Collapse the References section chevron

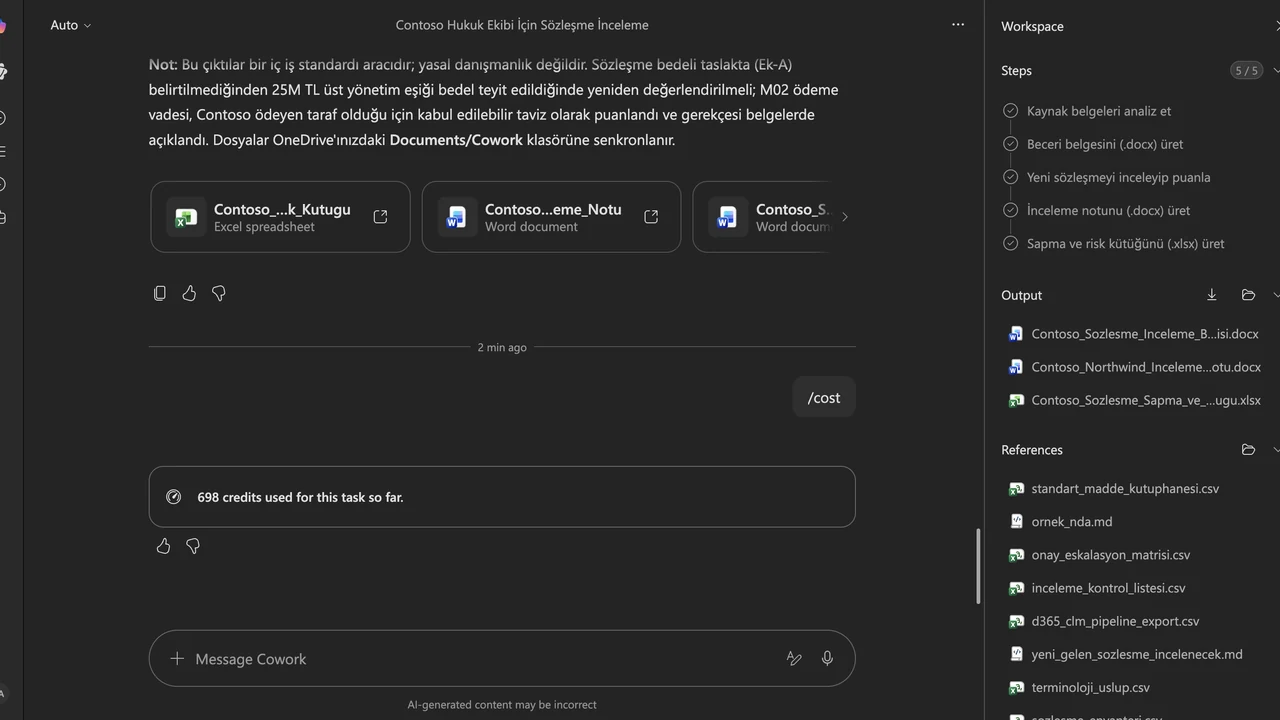click(x=1276, y=450)
